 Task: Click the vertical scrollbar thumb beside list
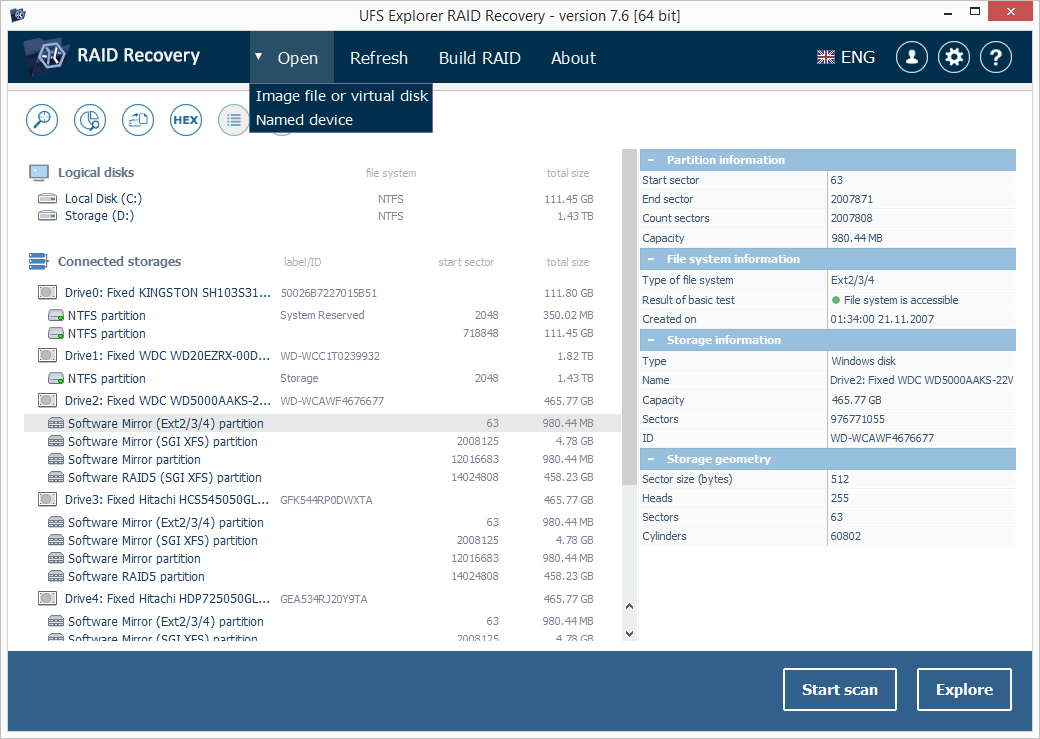pos(629,317)
